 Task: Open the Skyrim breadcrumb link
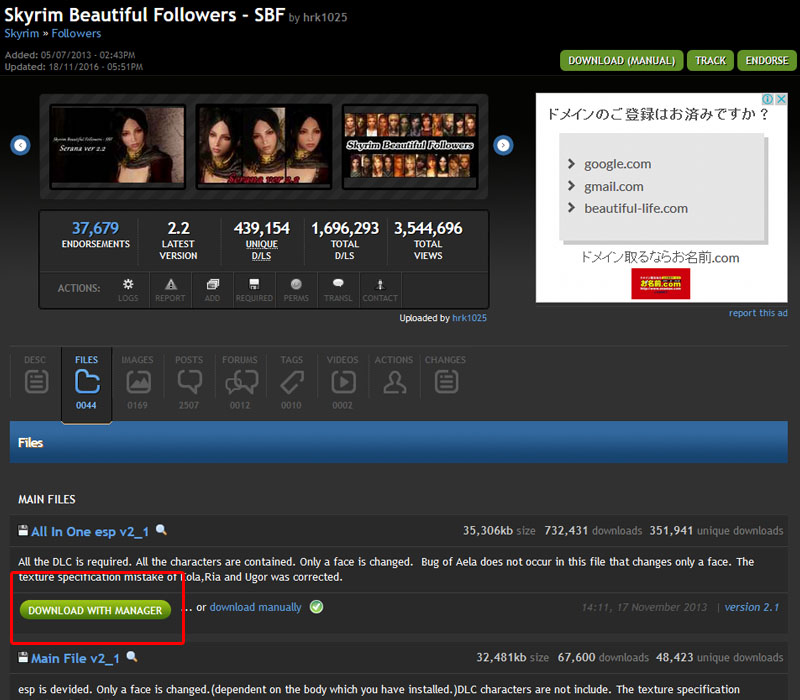point(21,34)
